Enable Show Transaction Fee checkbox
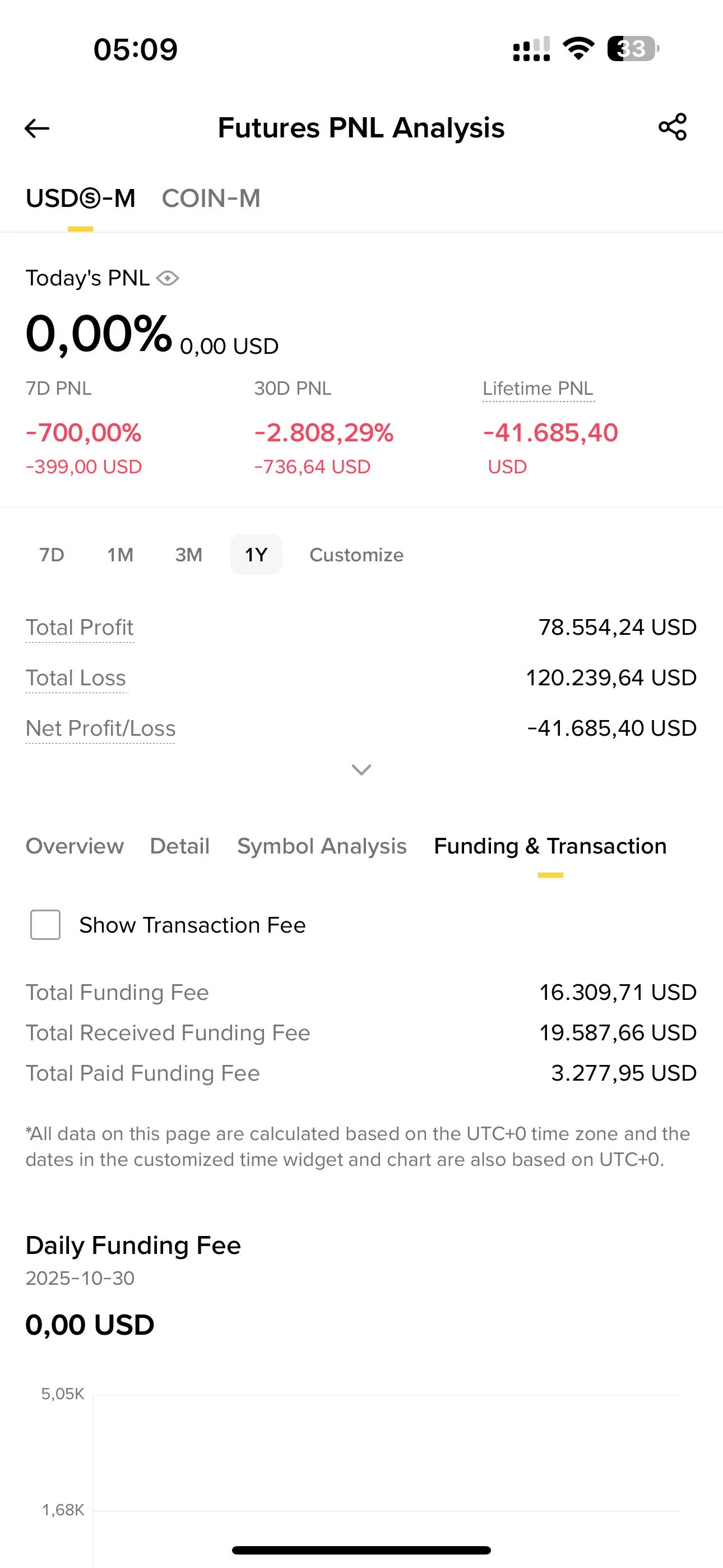This screenshot has width=723, height=1568. 45,925
